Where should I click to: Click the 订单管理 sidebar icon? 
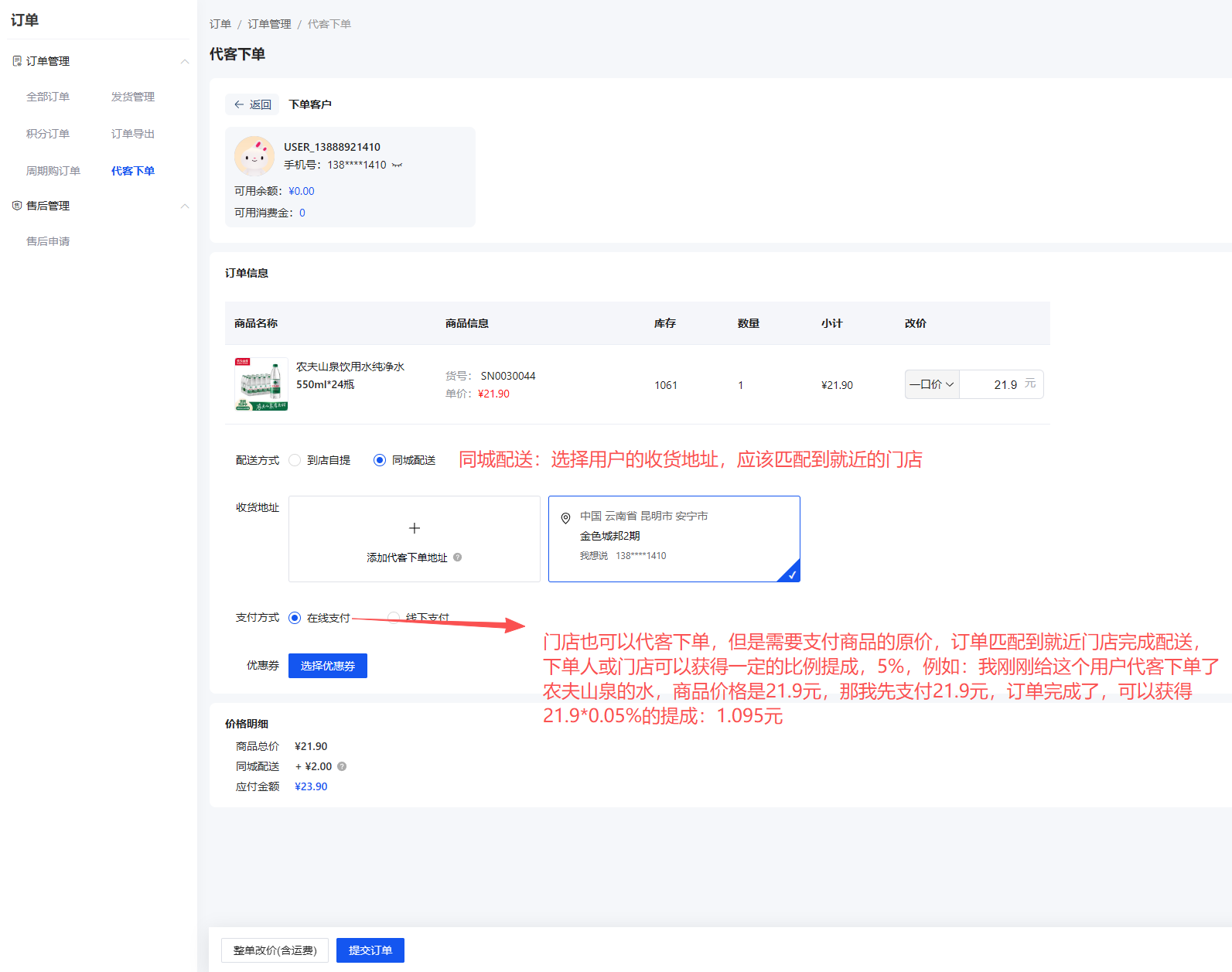pyautogui.click(x=17, y=61)
